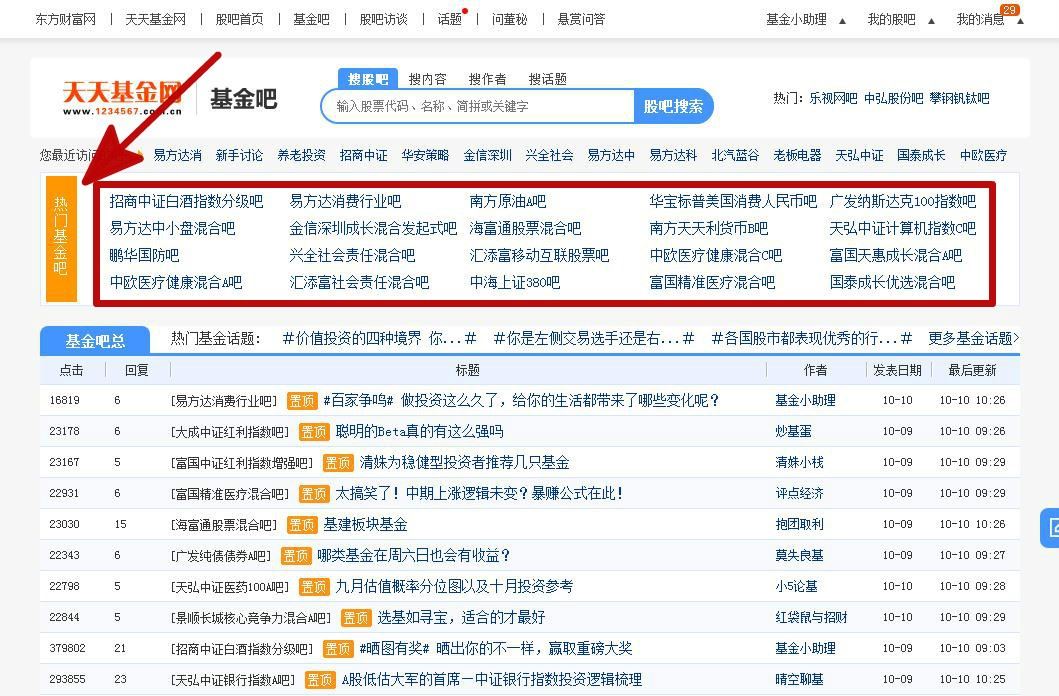
Task: Expand the 我的股吧 dropdown arrow
Action: 931,21
